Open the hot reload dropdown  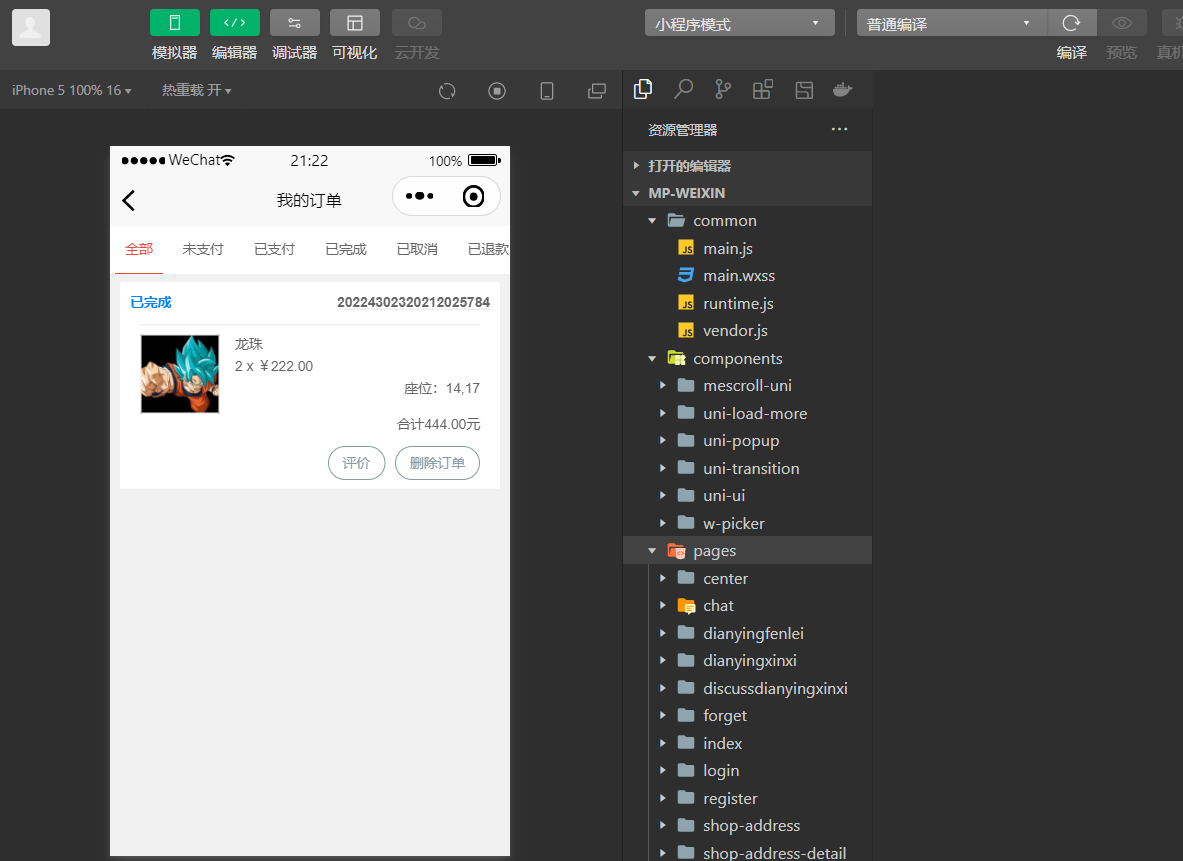[196, 91]
